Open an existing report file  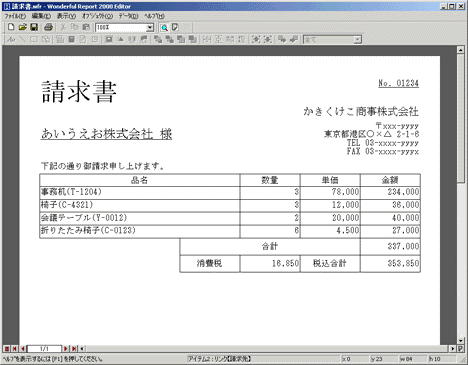(22, 27)
